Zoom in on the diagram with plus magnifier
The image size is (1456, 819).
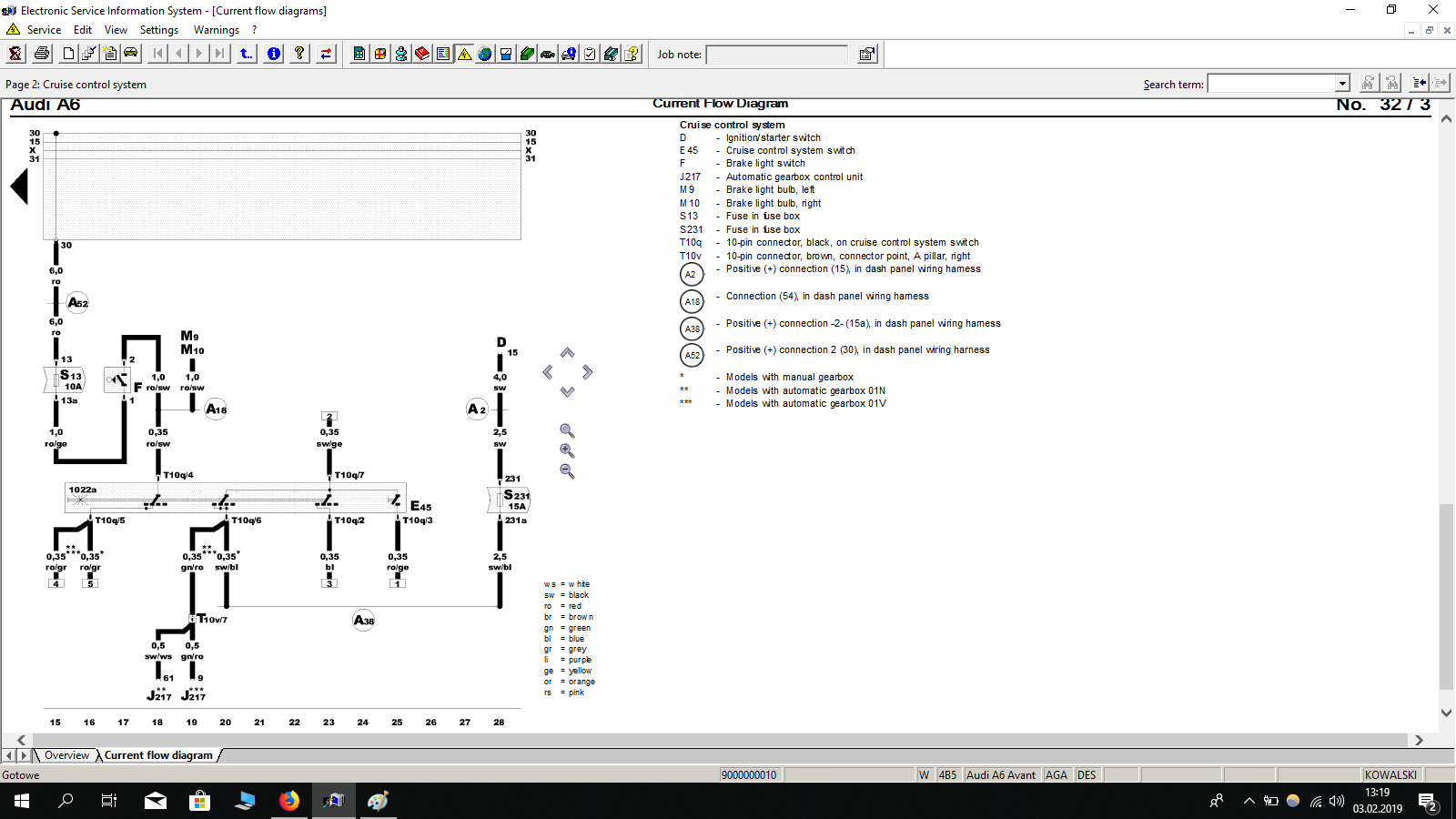pos(567,450)
